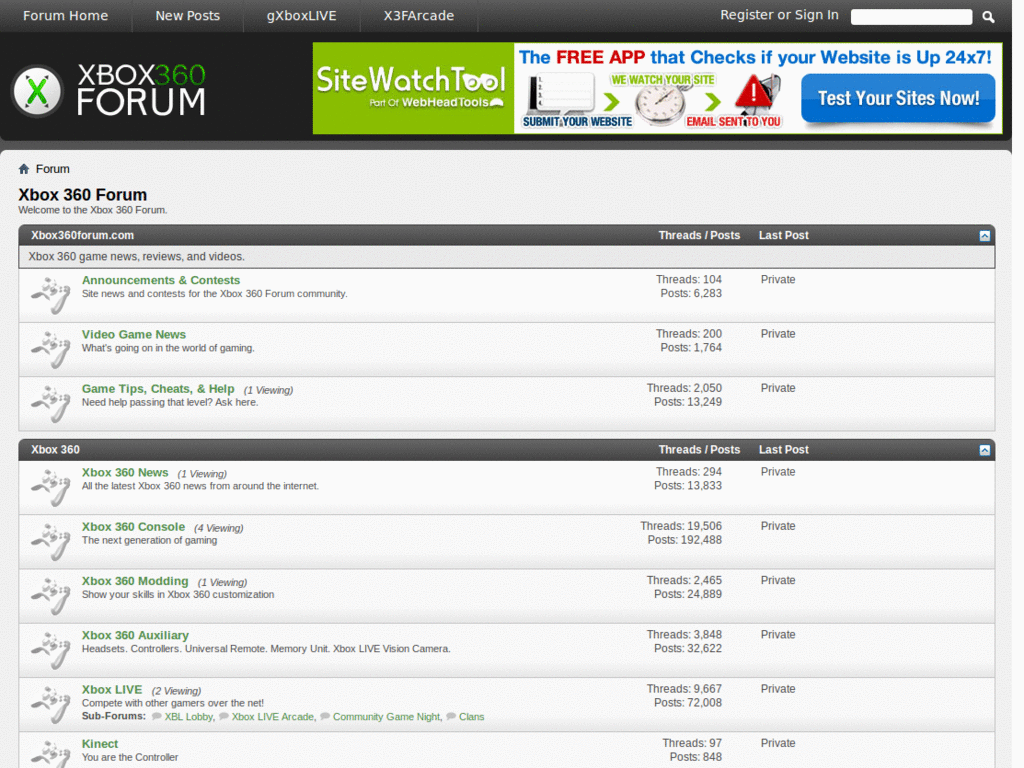Viewport: 1024px width, 768px height.
Task: Open Kinect forum
Action: [100, 744]
